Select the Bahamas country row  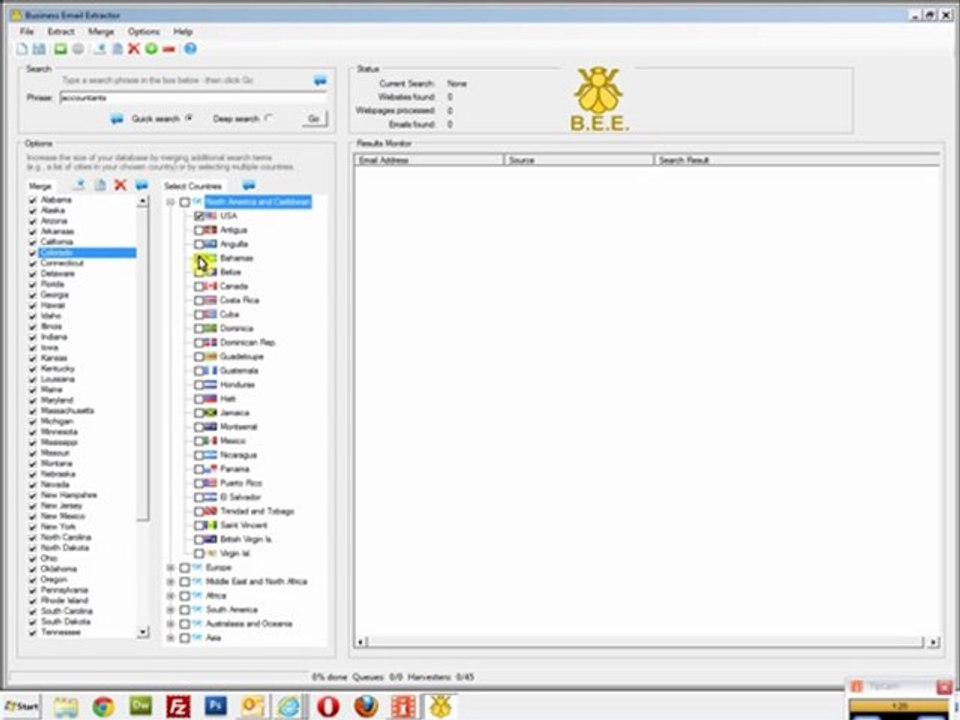click(x=236, y=258)
